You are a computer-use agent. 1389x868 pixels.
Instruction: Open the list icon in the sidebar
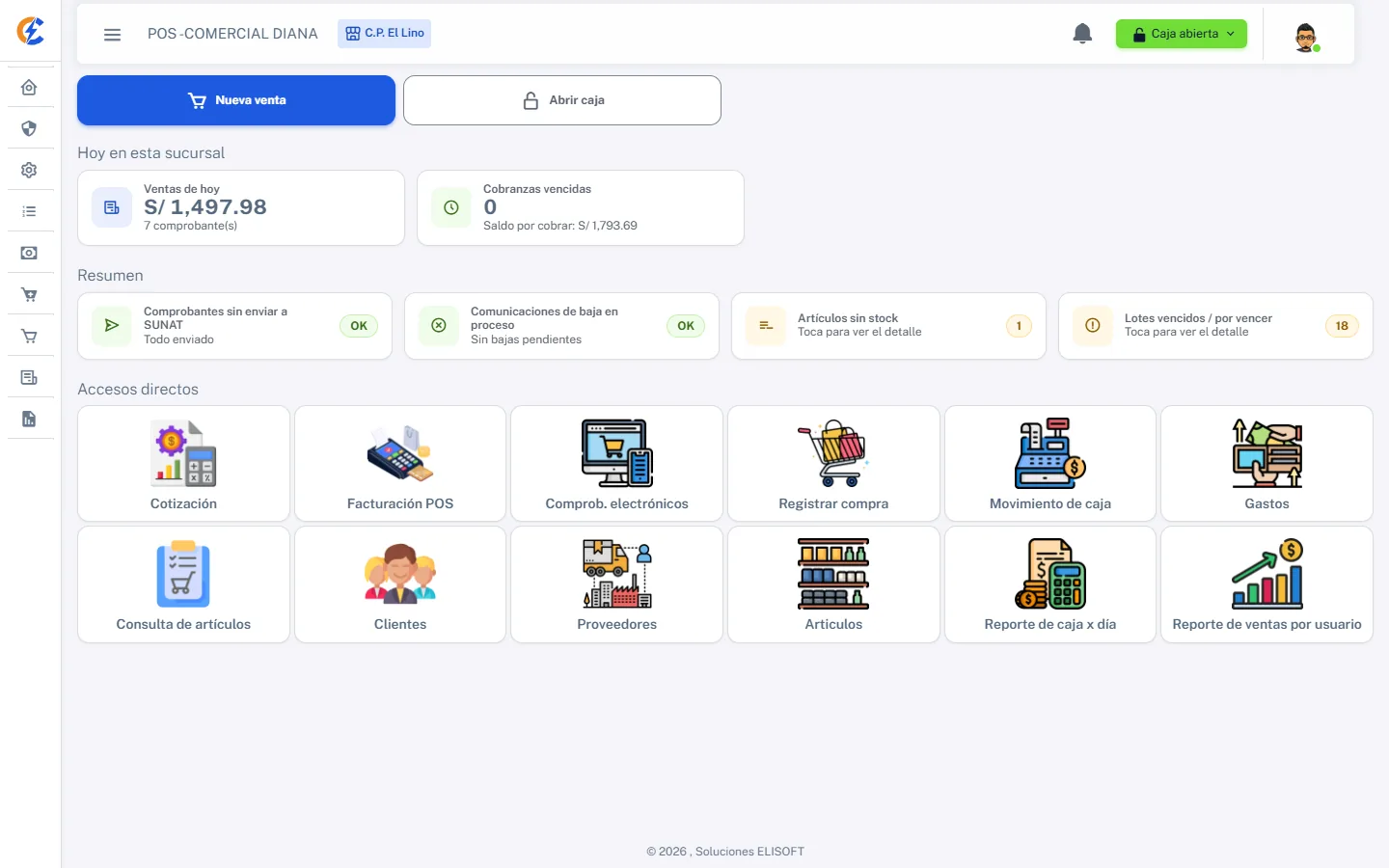pyautogui.click(x=29, y=211)
